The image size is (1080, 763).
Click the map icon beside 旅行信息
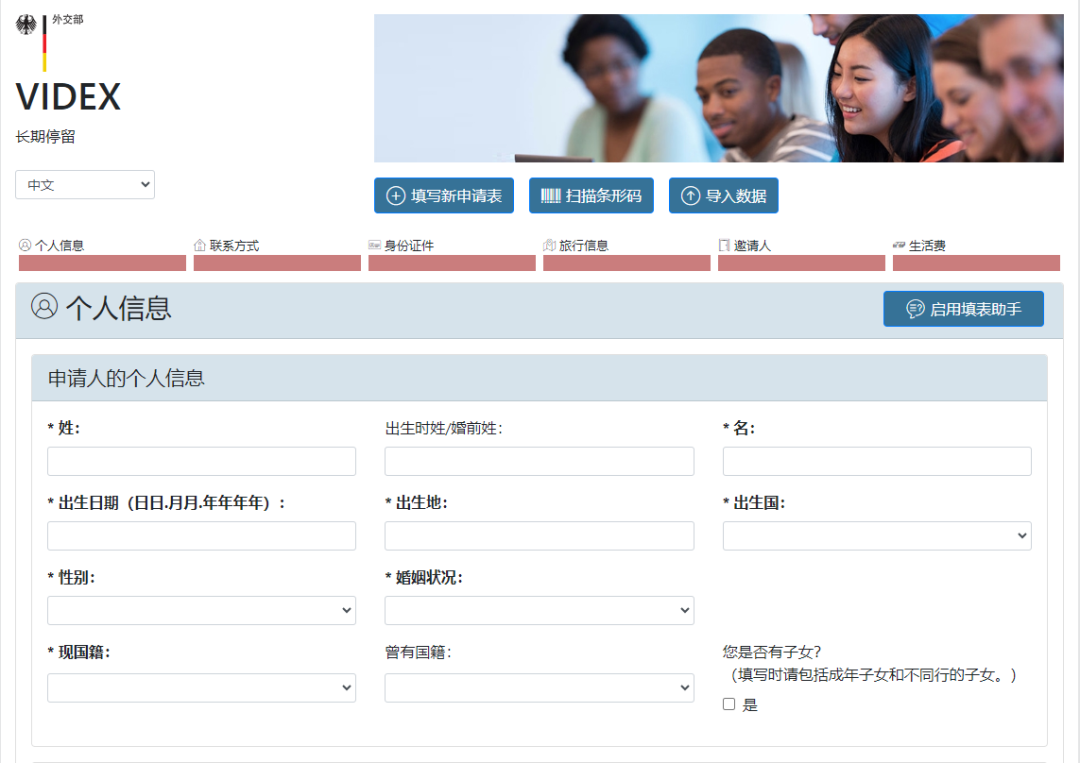(x=550, y=245)
